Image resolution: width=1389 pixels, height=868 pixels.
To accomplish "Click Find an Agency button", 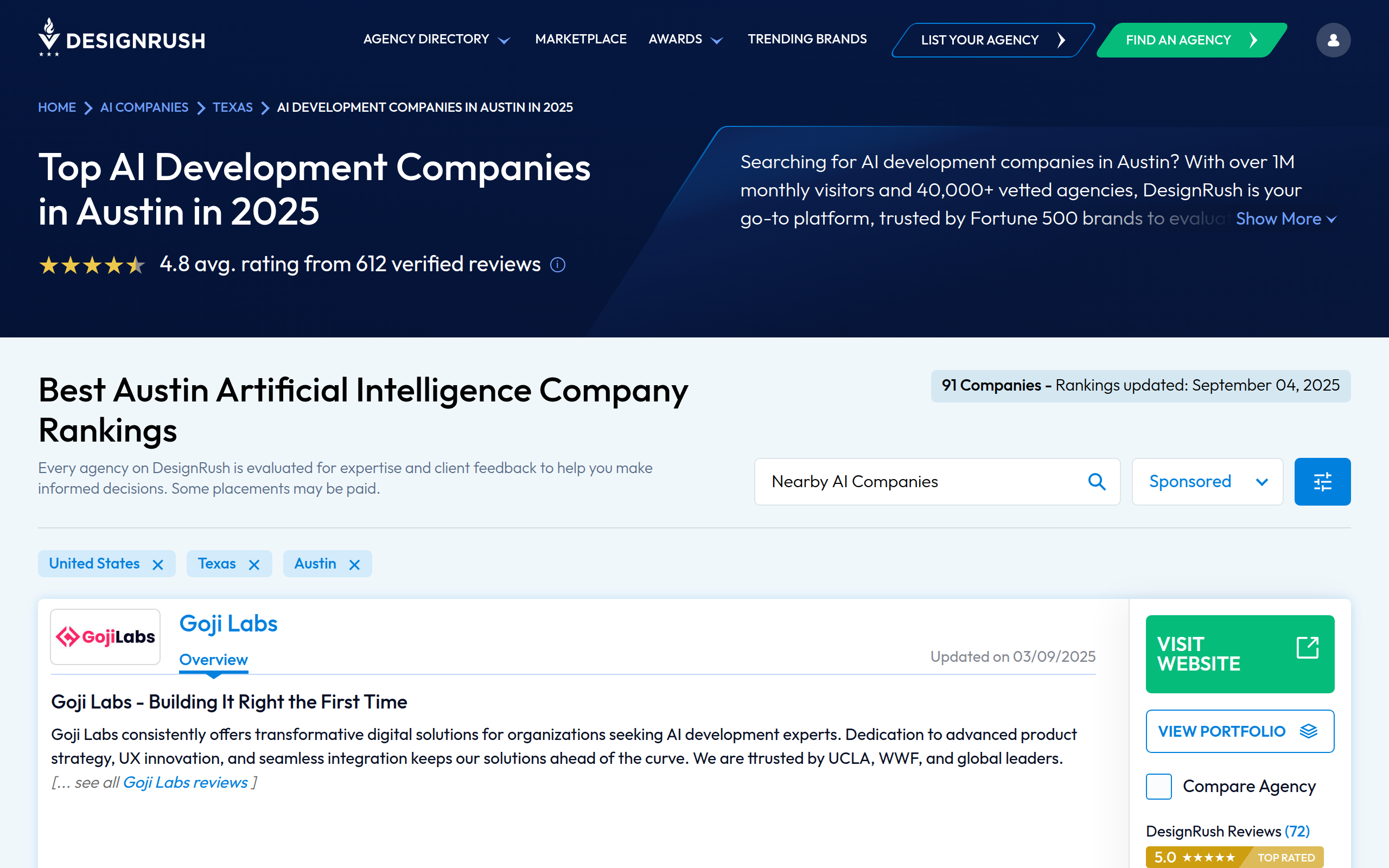I will [x=1192, y=40].
